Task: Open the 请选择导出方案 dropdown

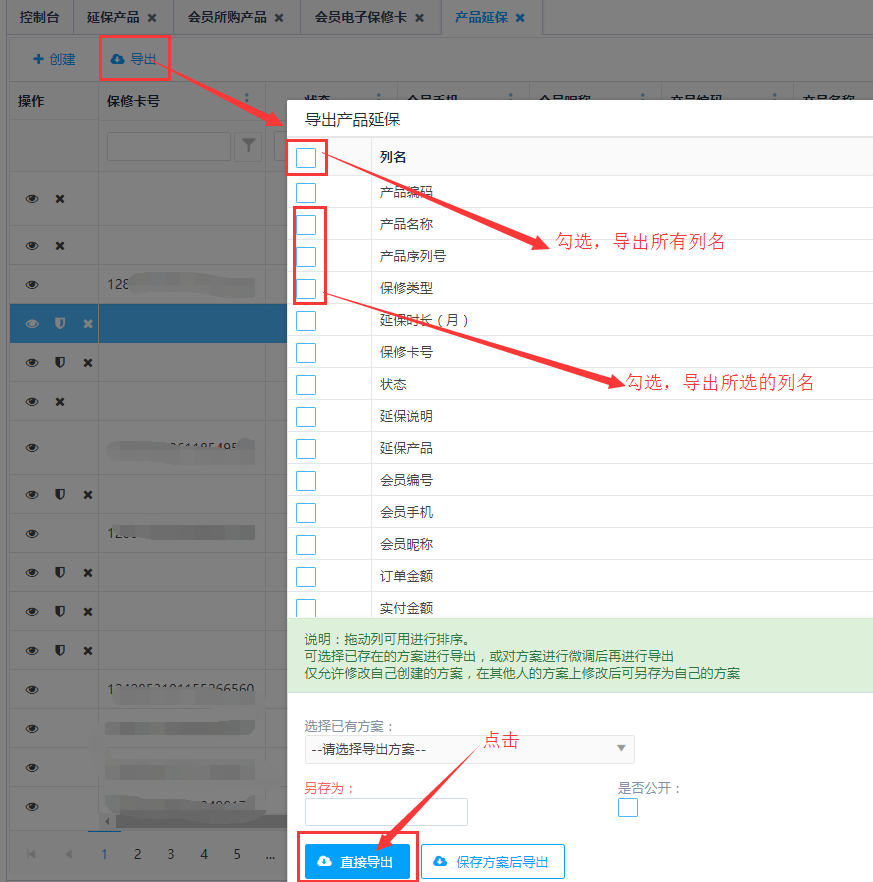Action: coord(469,748)
